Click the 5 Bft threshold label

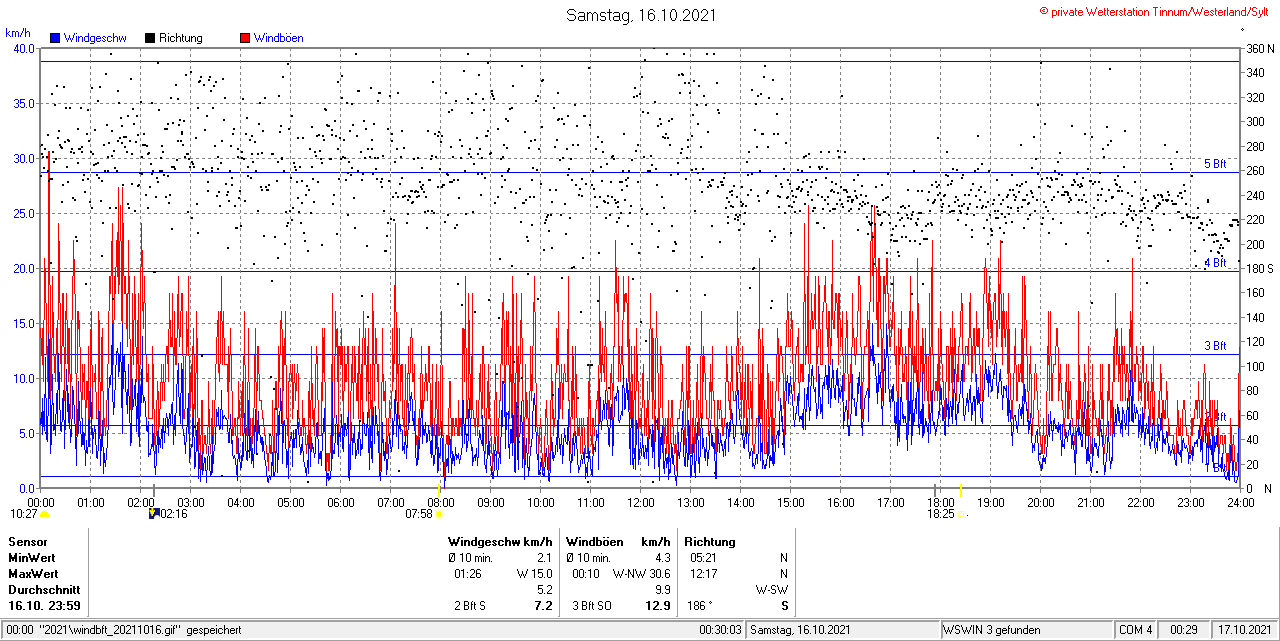click(1214, 164)
